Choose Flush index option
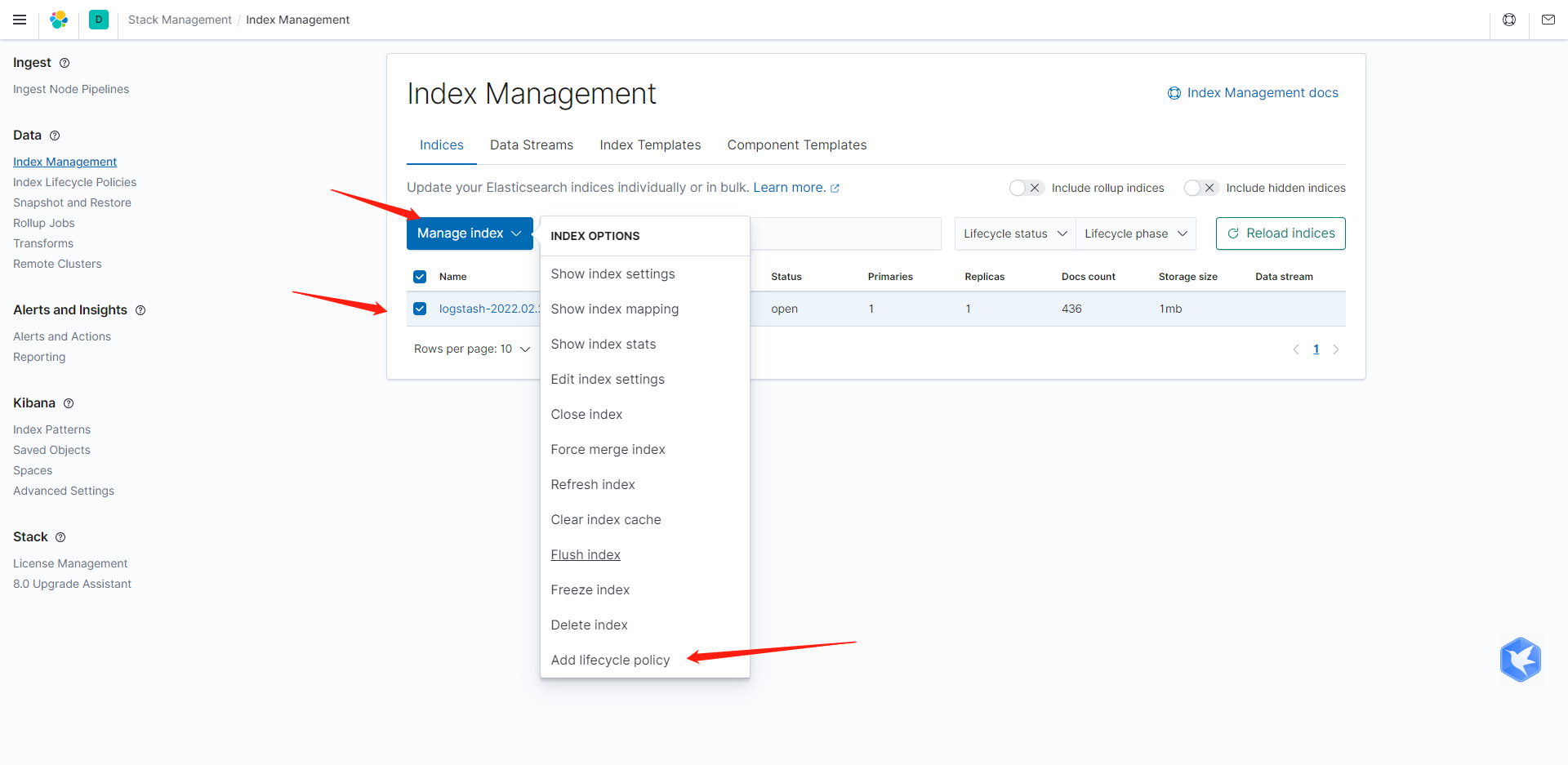Image resolution: width=1568 pixels, height=765 pixels. [645, 555]
